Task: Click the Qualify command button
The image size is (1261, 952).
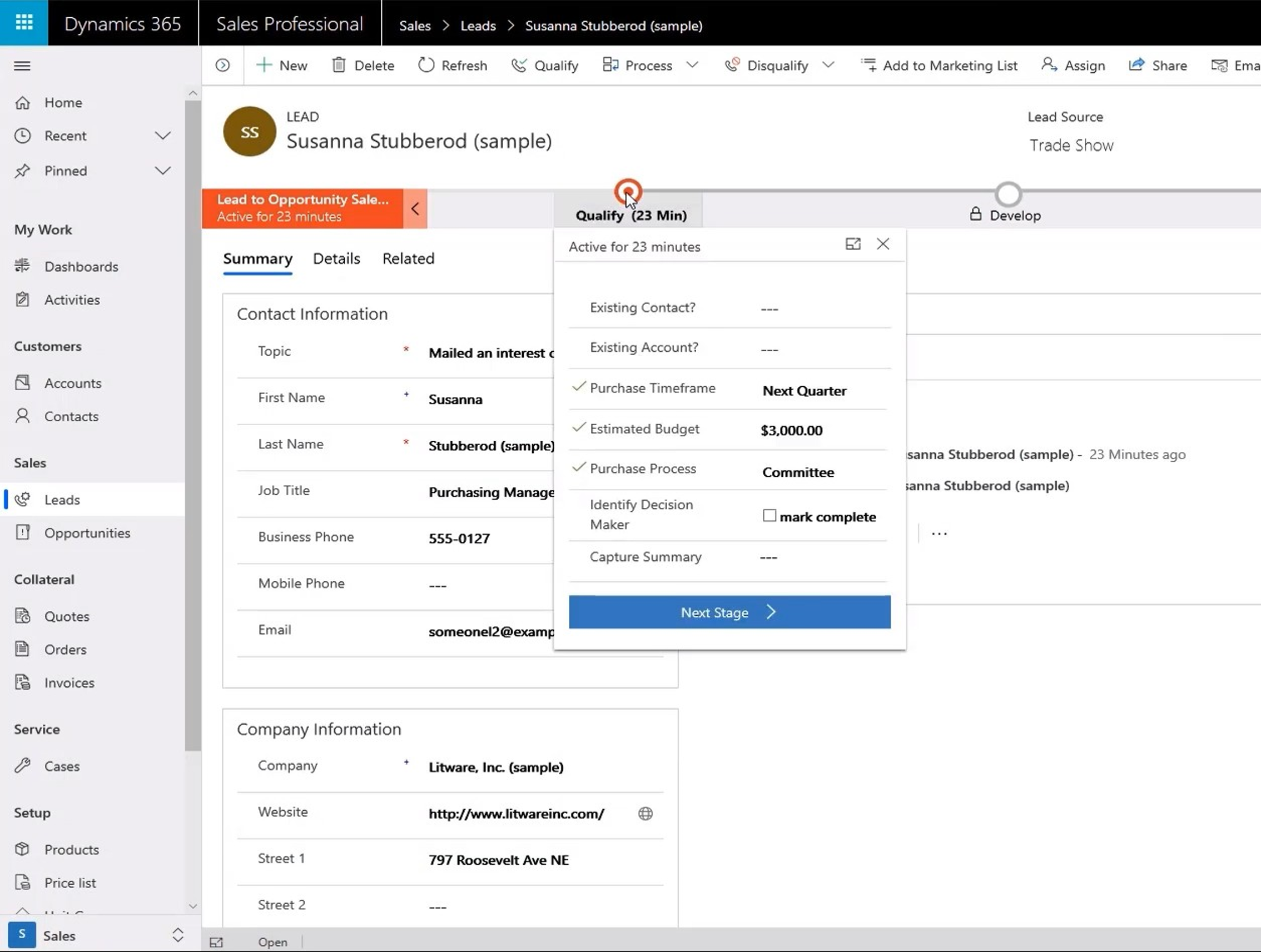Action: pos(545,66)
